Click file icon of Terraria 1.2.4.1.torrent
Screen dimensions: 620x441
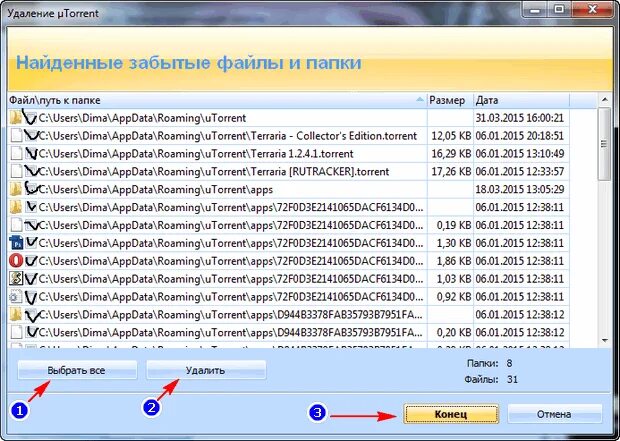pyautogui.click(x=16, y=153)
